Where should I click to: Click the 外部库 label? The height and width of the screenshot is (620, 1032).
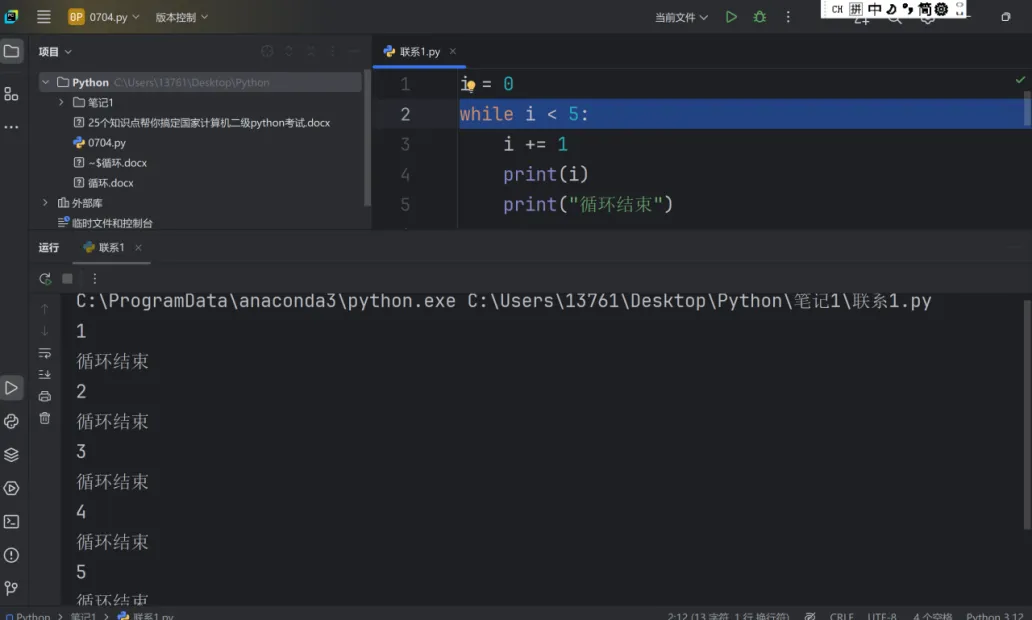[x=87, y=203]
